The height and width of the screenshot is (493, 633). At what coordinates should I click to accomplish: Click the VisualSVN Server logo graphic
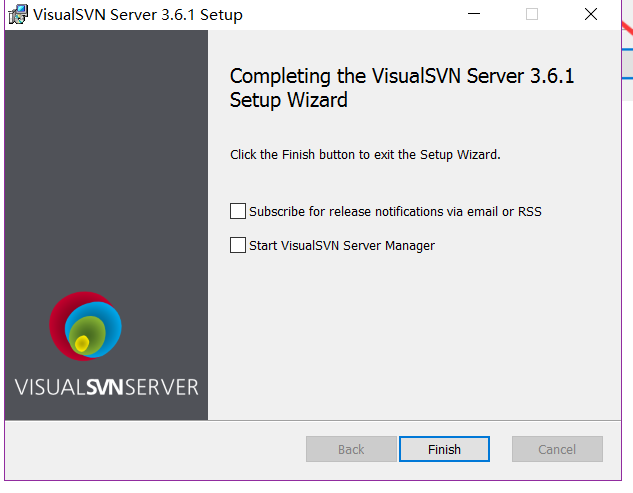click(x=85, y=326)
